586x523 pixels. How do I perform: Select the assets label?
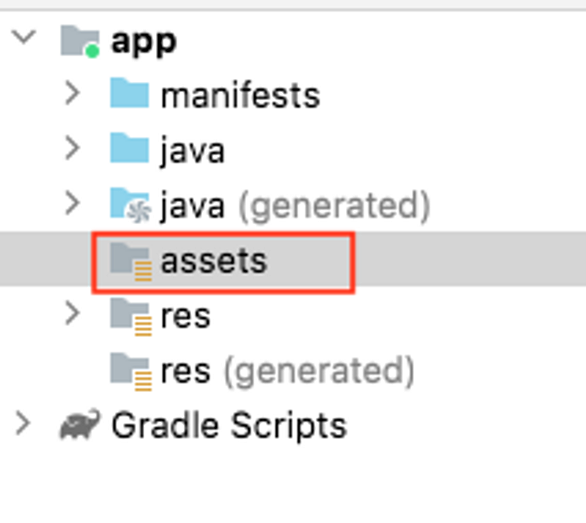coord(214,261)
